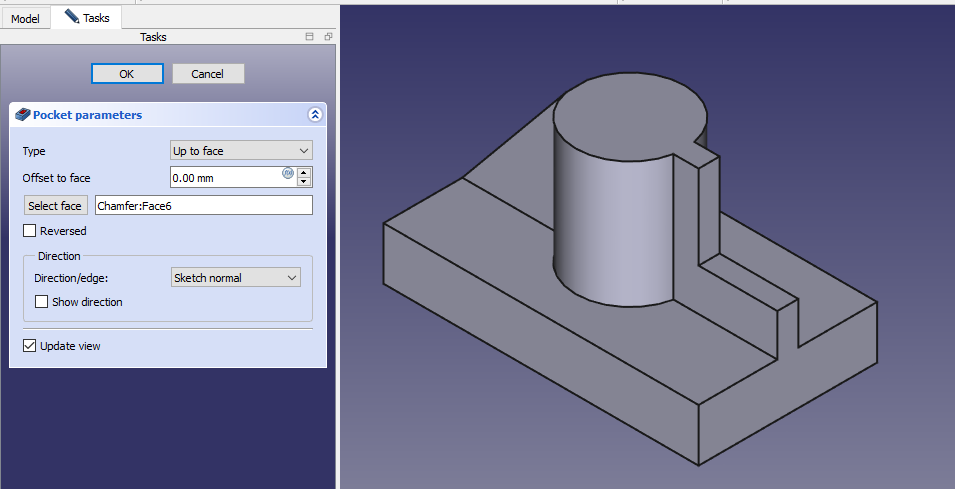
Task: Collapse the Pocket parameters section
Action: coord(315,115)
